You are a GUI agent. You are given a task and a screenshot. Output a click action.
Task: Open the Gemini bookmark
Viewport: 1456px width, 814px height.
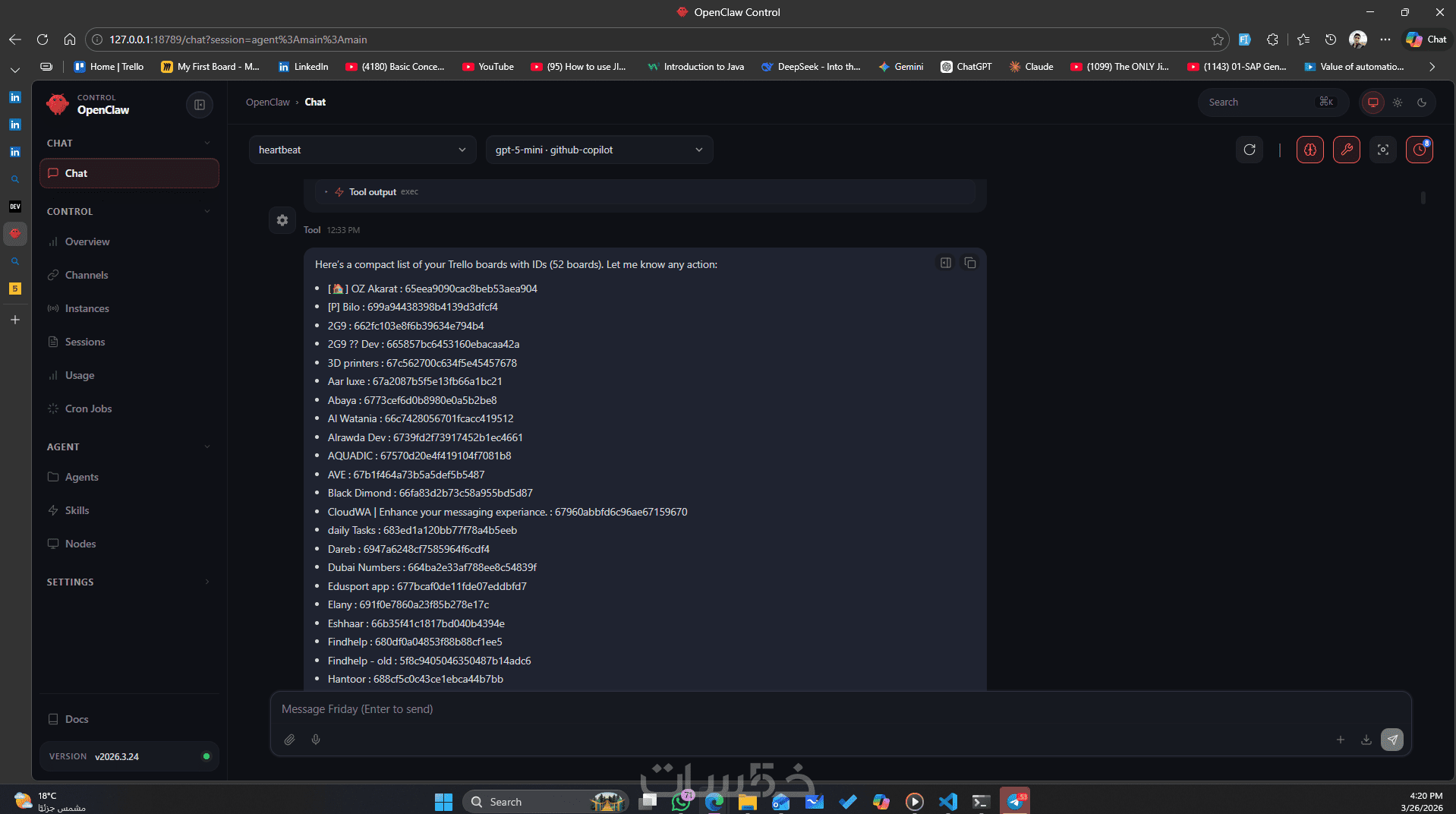click(x=900, y=67)
